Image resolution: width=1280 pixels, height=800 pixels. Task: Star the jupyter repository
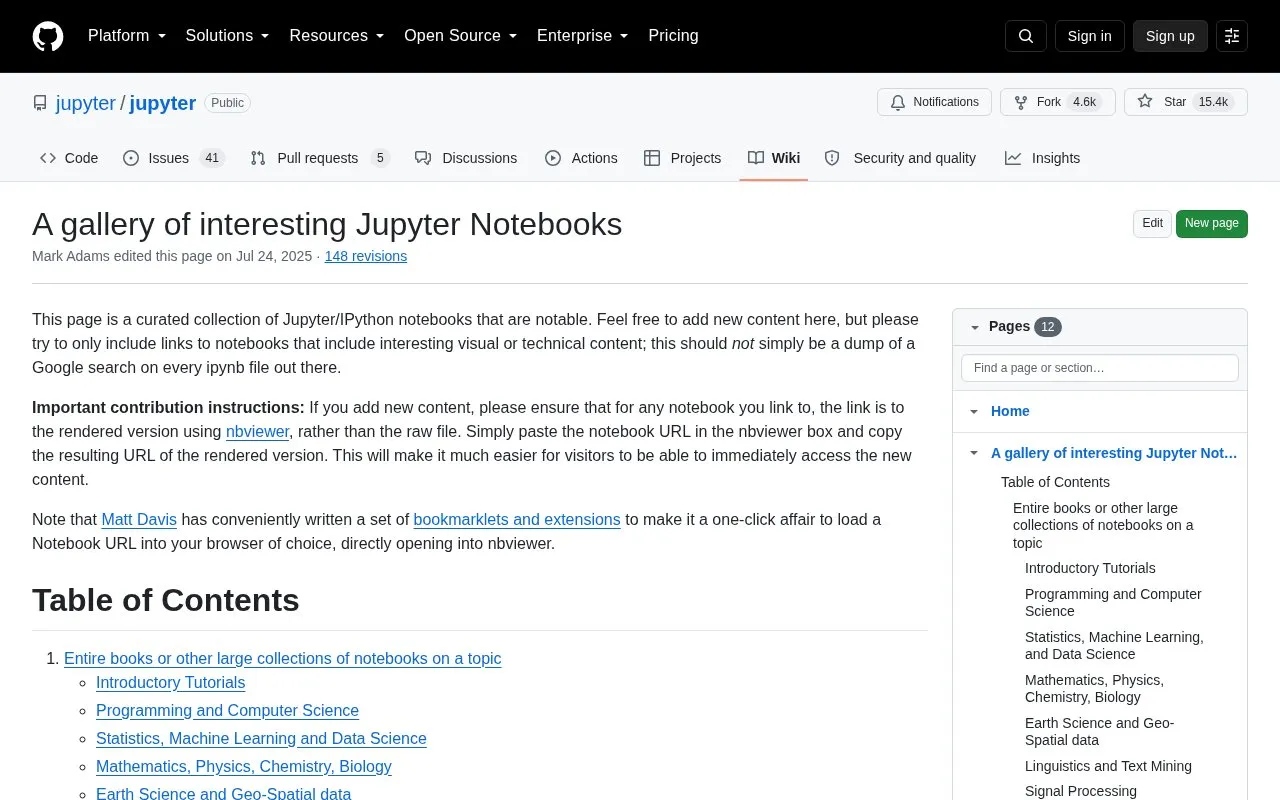click(x=1185, y=102)
